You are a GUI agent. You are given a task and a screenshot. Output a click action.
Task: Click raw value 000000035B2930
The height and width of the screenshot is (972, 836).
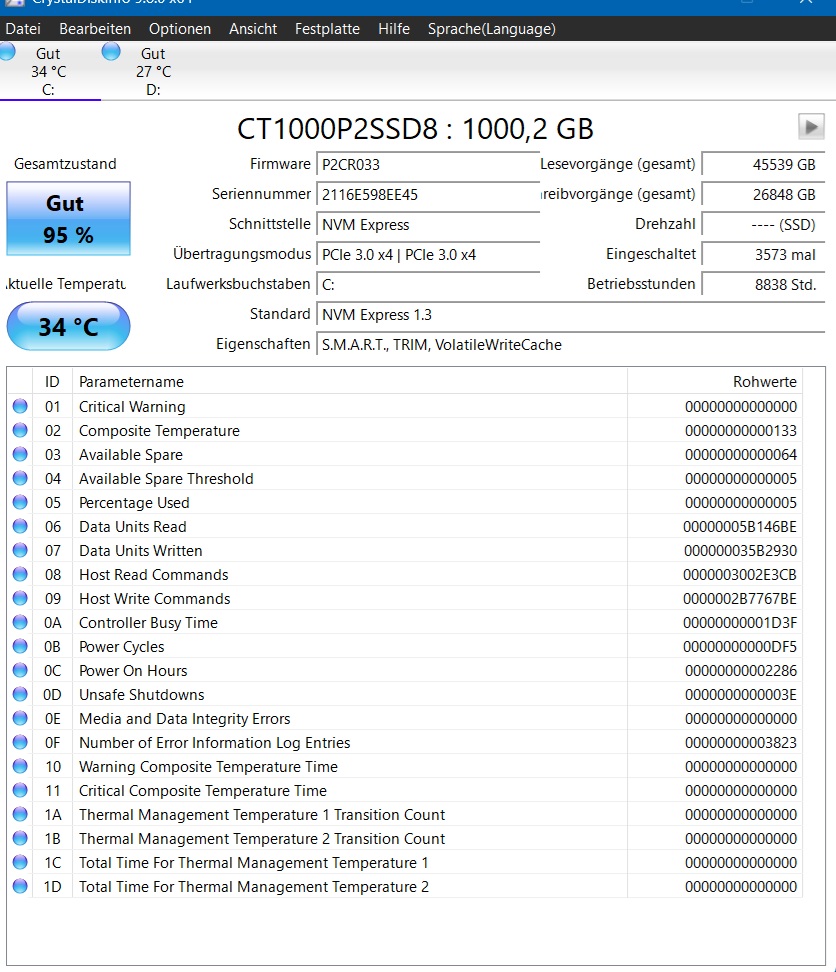(741, 551)
